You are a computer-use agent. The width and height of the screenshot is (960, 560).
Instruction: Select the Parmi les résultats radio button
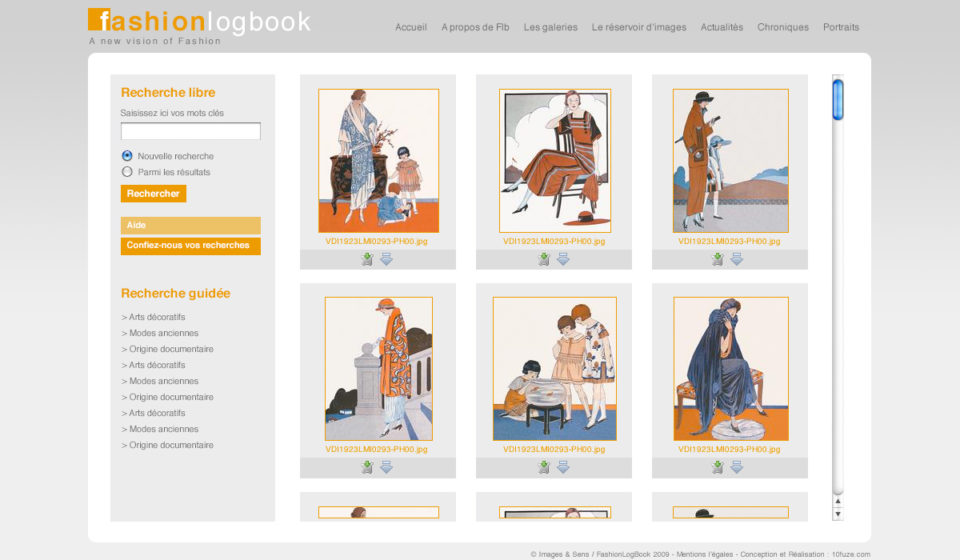pos(127,172)
